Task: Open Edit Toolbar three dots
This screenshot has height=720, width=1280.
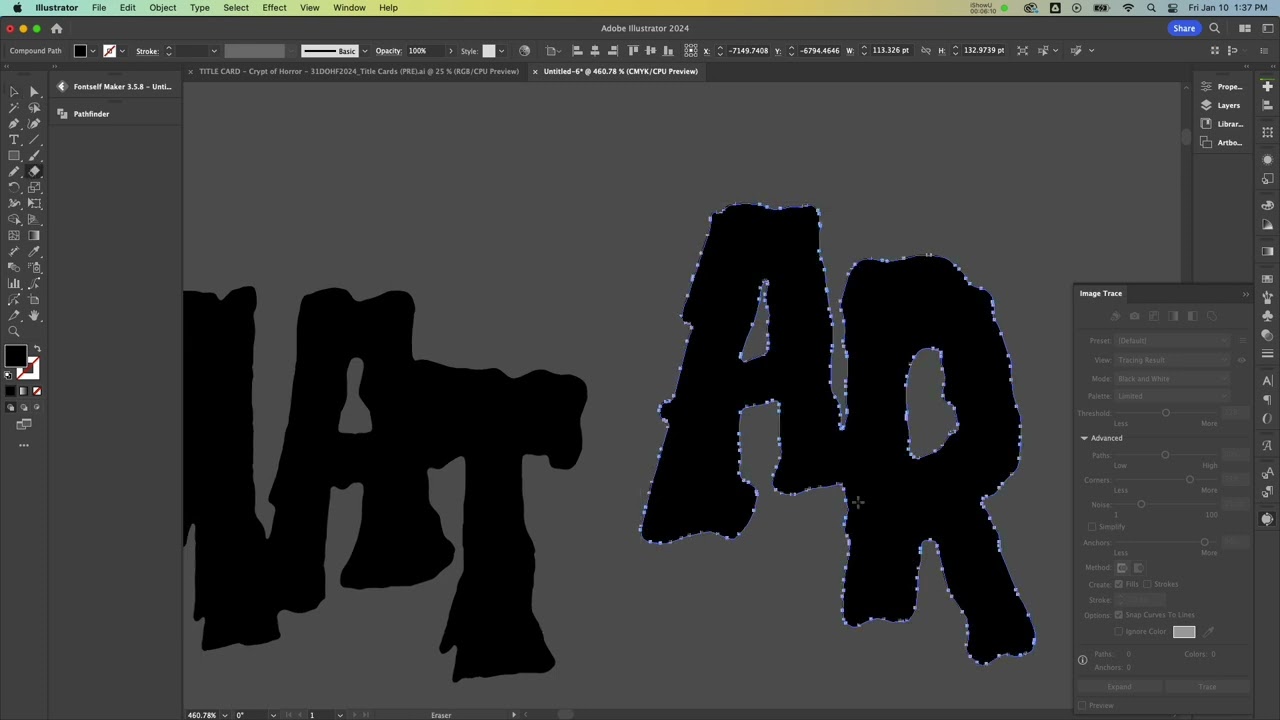Action: (24, 445)
